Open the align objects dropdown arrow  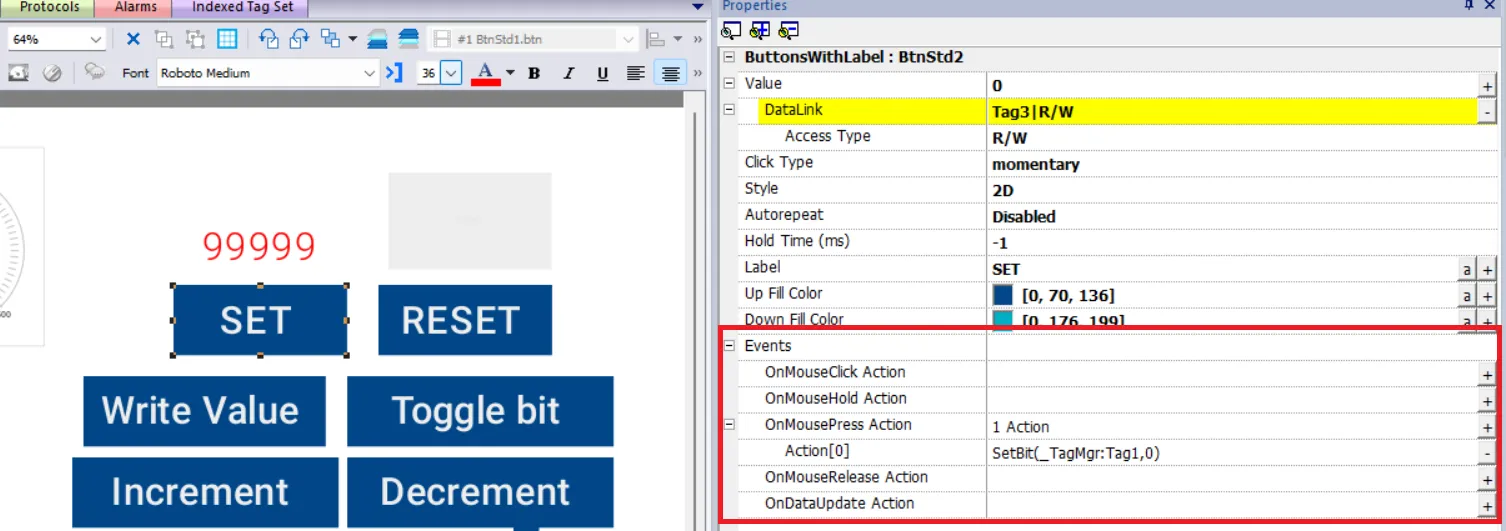[x=678, y=40]
